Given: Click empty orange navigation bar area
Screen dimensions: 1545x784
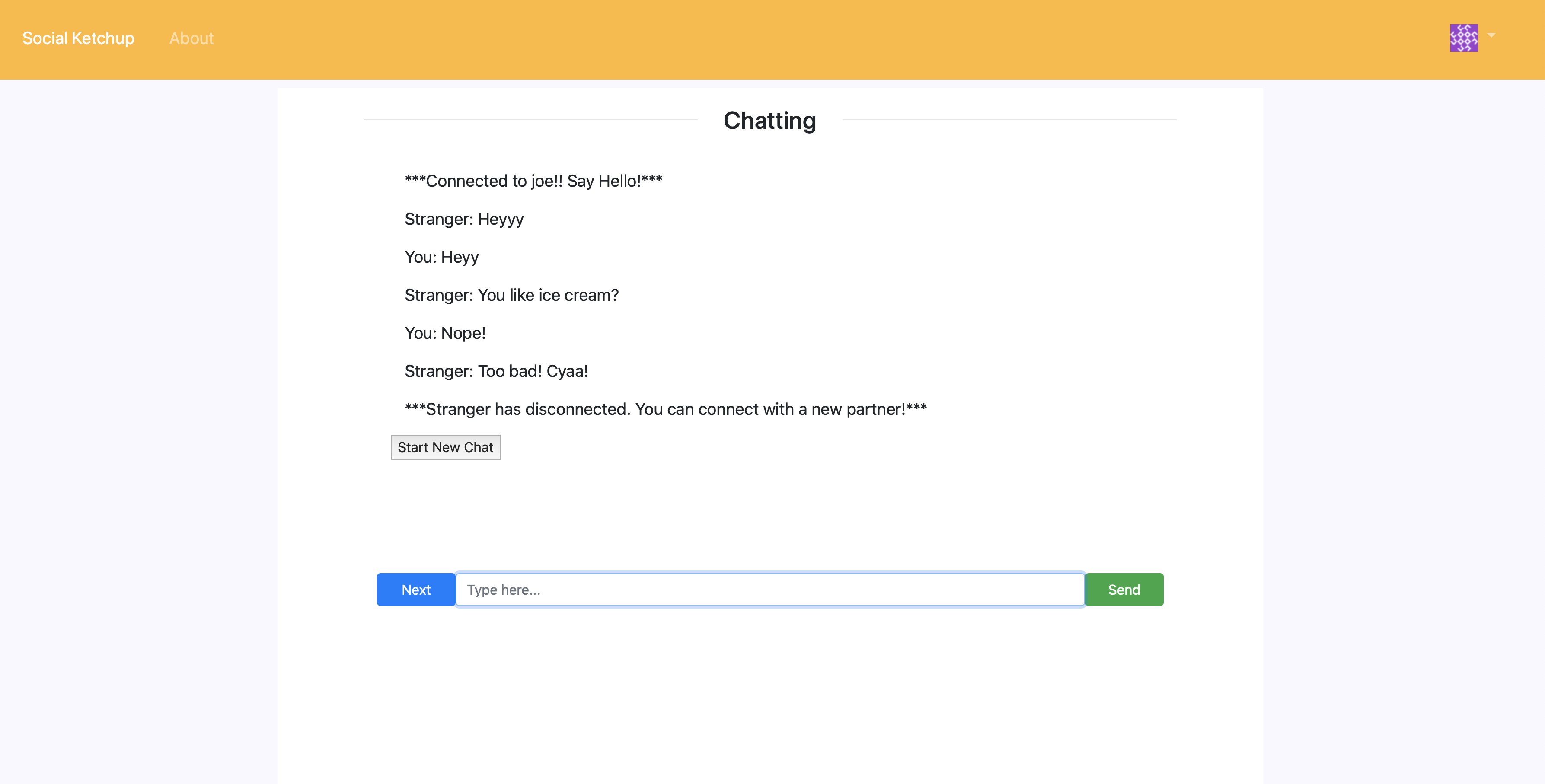Looking at the screenshot, I should coord(780,38).
